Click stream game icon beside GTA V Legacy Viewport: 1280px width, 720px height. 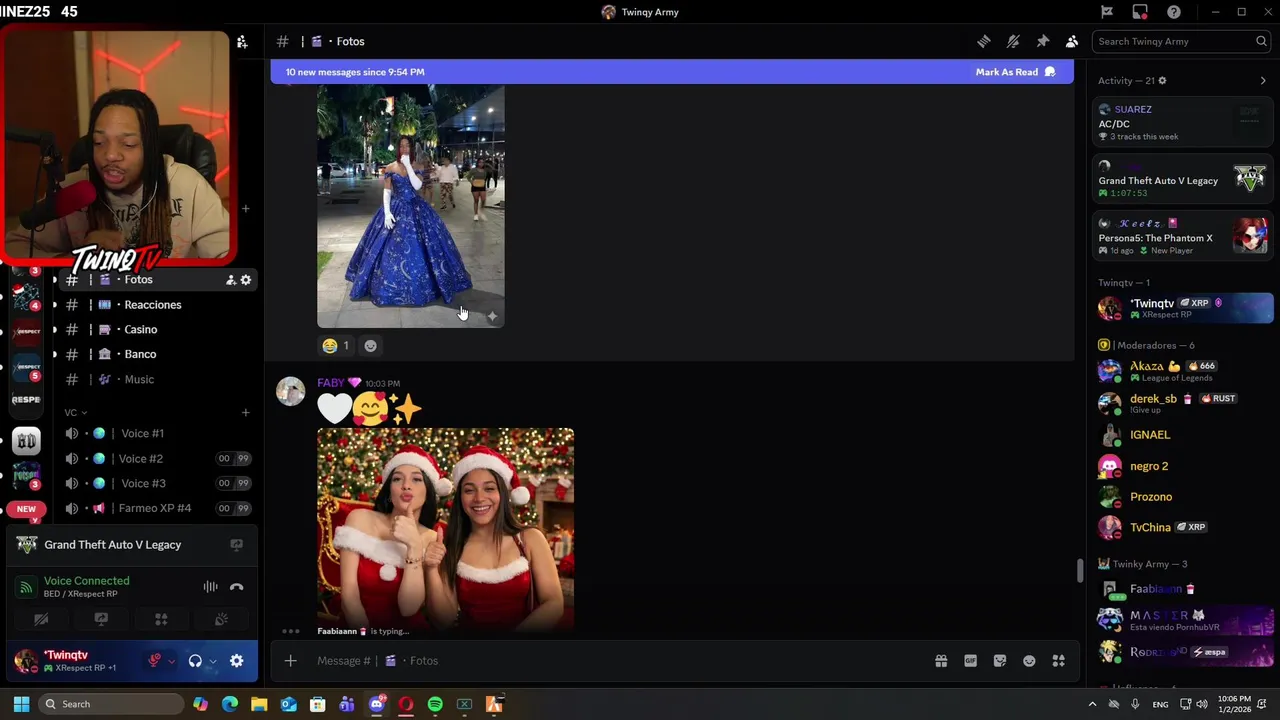pyautogui.click(x=237, y=545)
